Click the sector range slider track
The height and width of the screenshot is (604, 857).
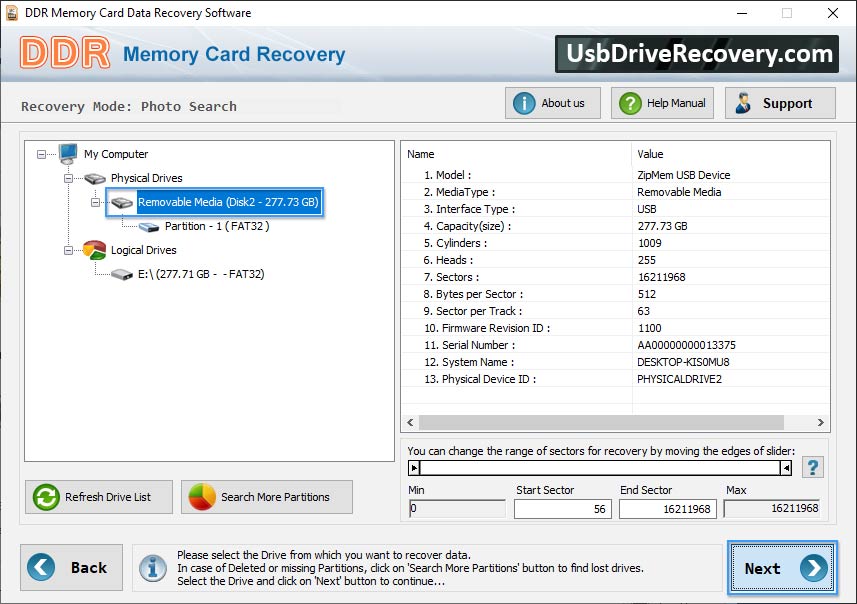coord(600,468)
